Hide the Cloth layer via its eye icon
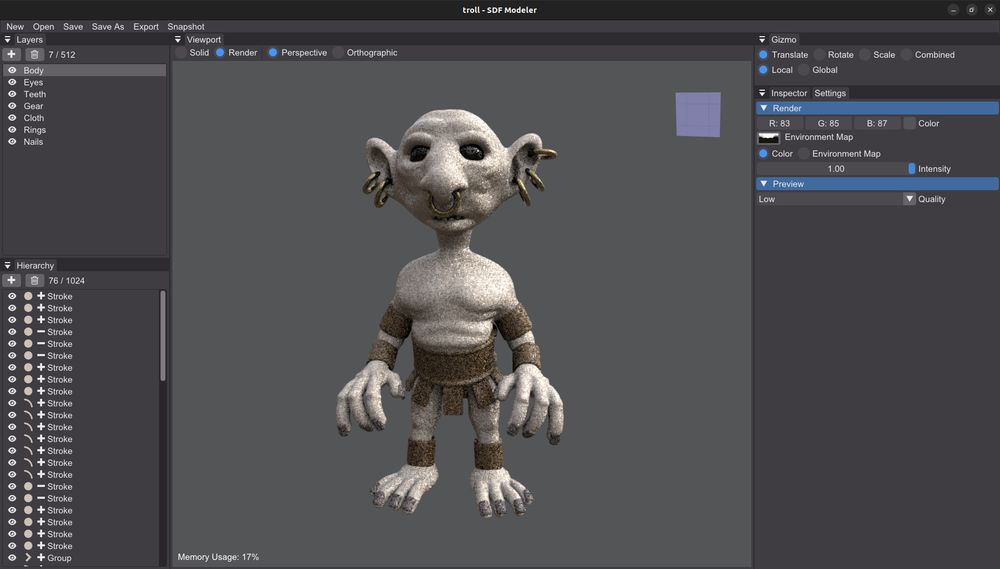The height and width of the screenshot is (569, 1000). (x=12, y=118)
